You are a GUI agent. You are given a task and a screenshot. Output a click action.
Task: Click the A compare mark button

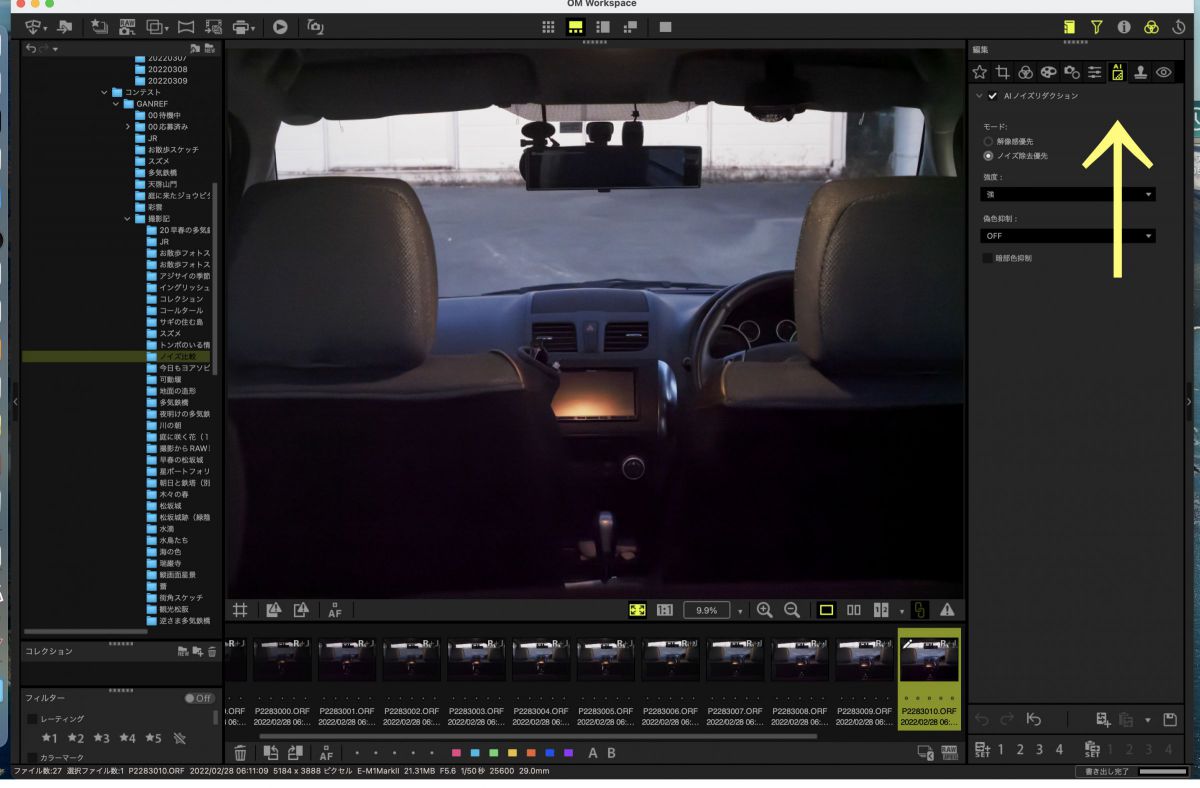[593, 753]
